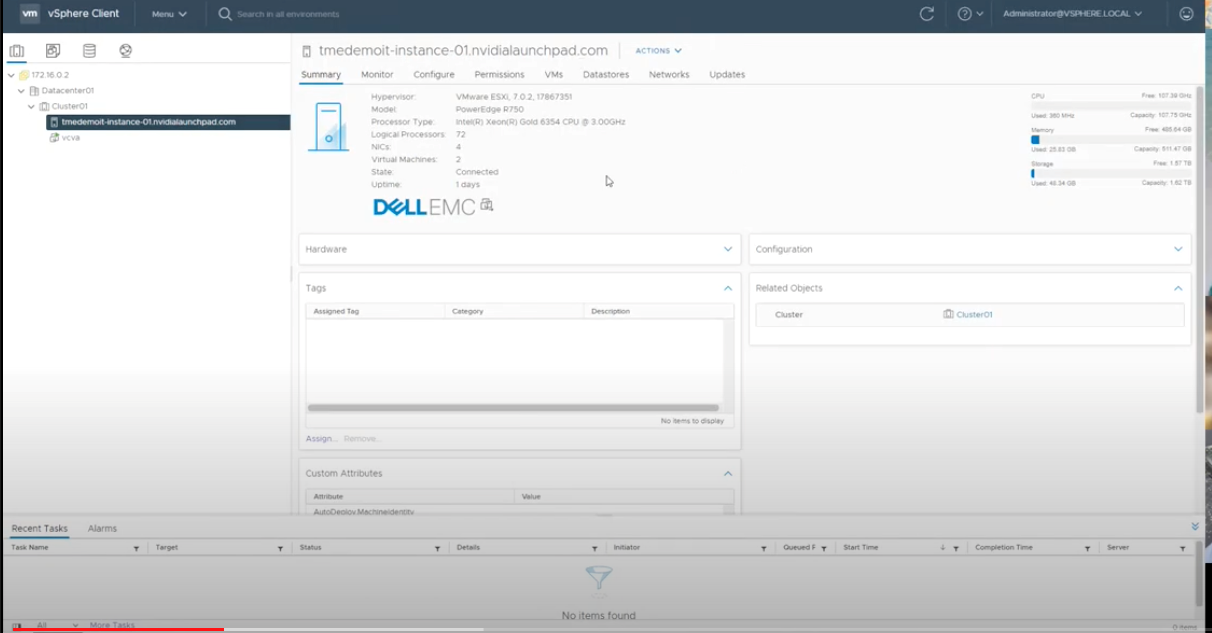Open the Storage inventory view icon
1212x633 pixels.
89,51
